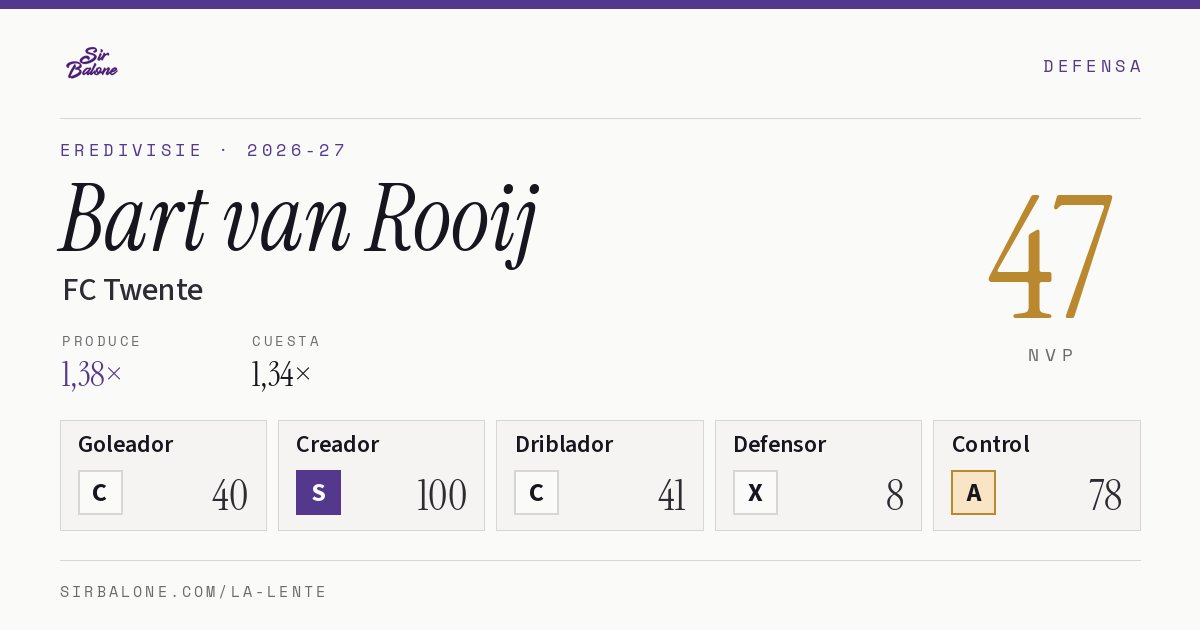Click the Sir Balone logo

[x=92, y=63]
